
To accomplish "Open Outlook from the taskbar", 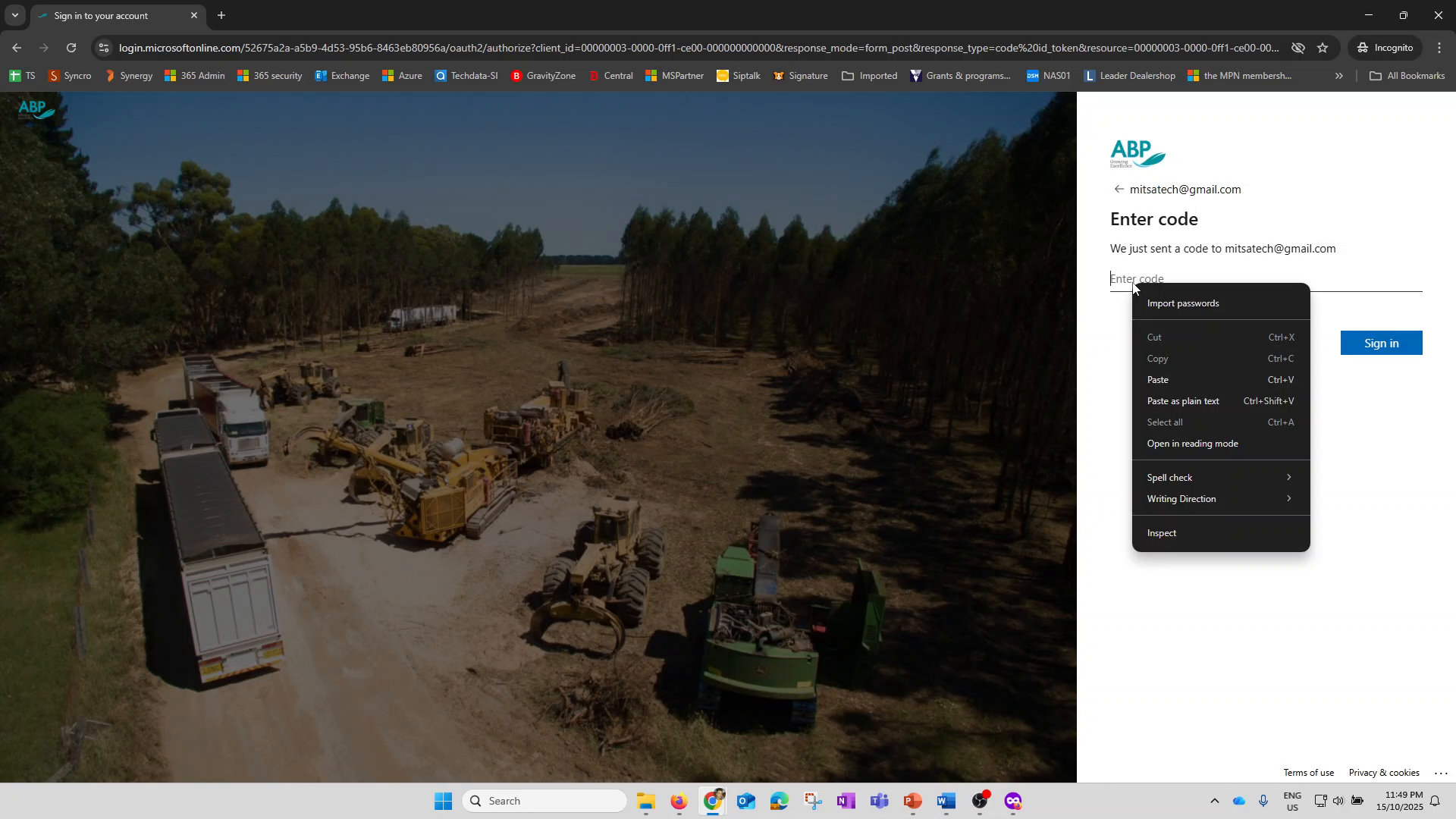I will point(746,802).
